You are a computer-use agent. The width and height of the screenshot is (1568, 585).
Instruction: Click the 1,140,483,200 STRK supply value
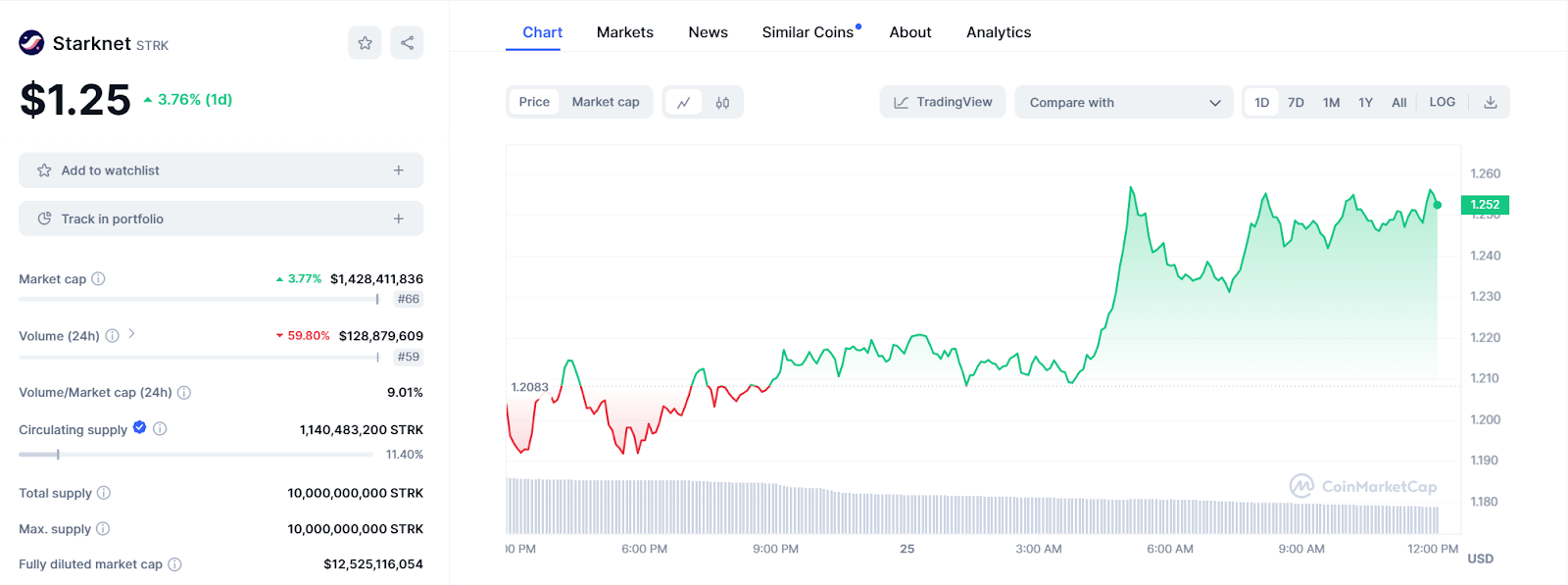(x=362, y=429)
